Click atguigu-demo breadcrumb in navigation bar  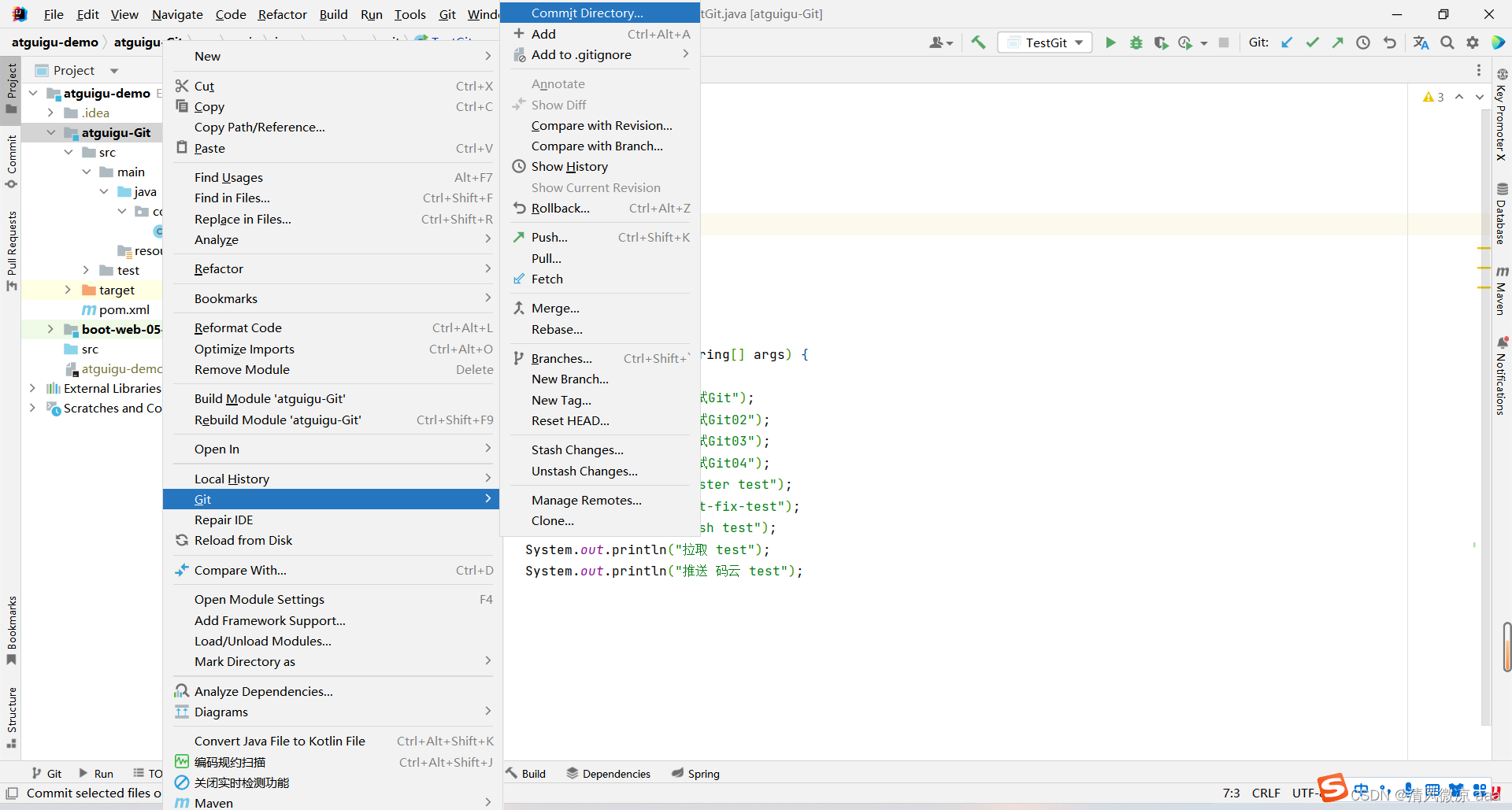tap(55, 43)
